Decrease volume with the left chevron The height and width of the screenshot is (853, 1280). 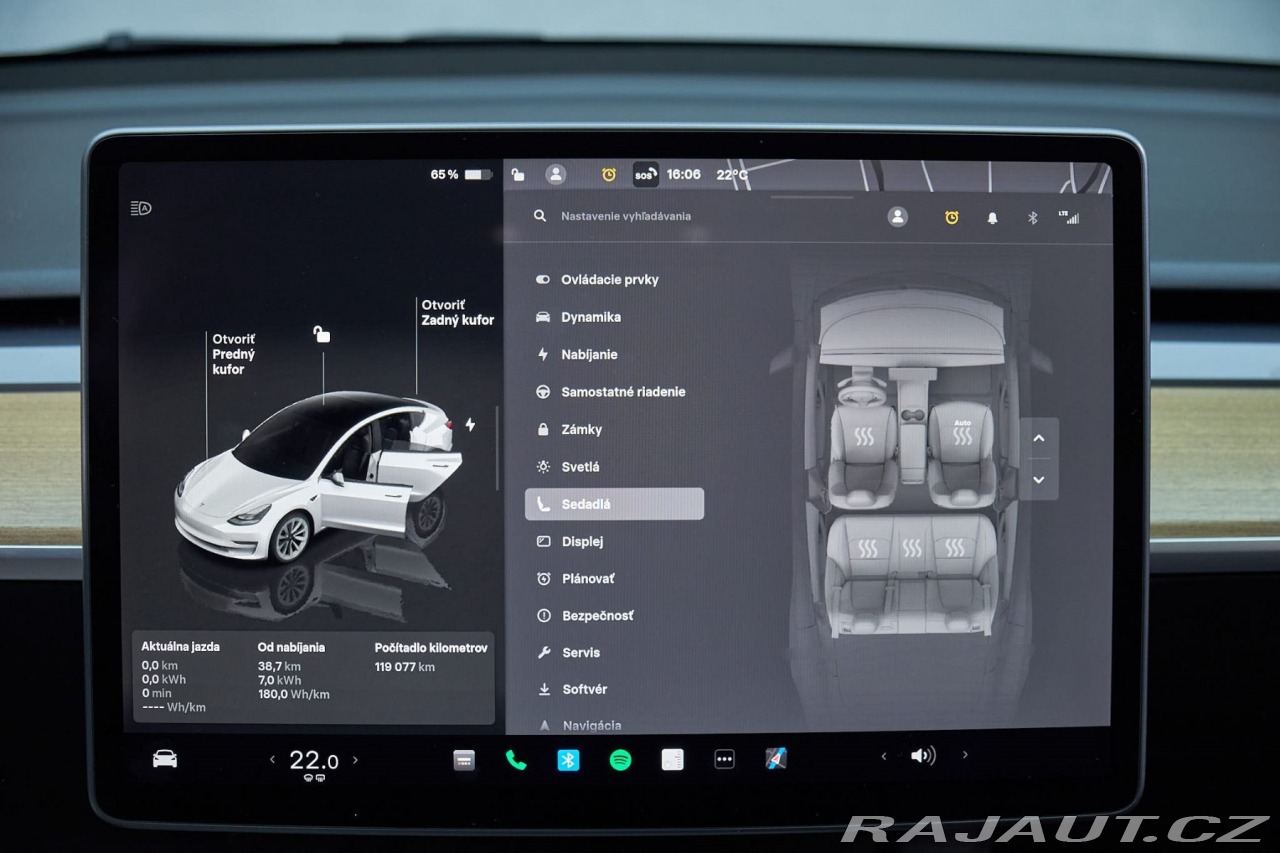coord(883,756)
